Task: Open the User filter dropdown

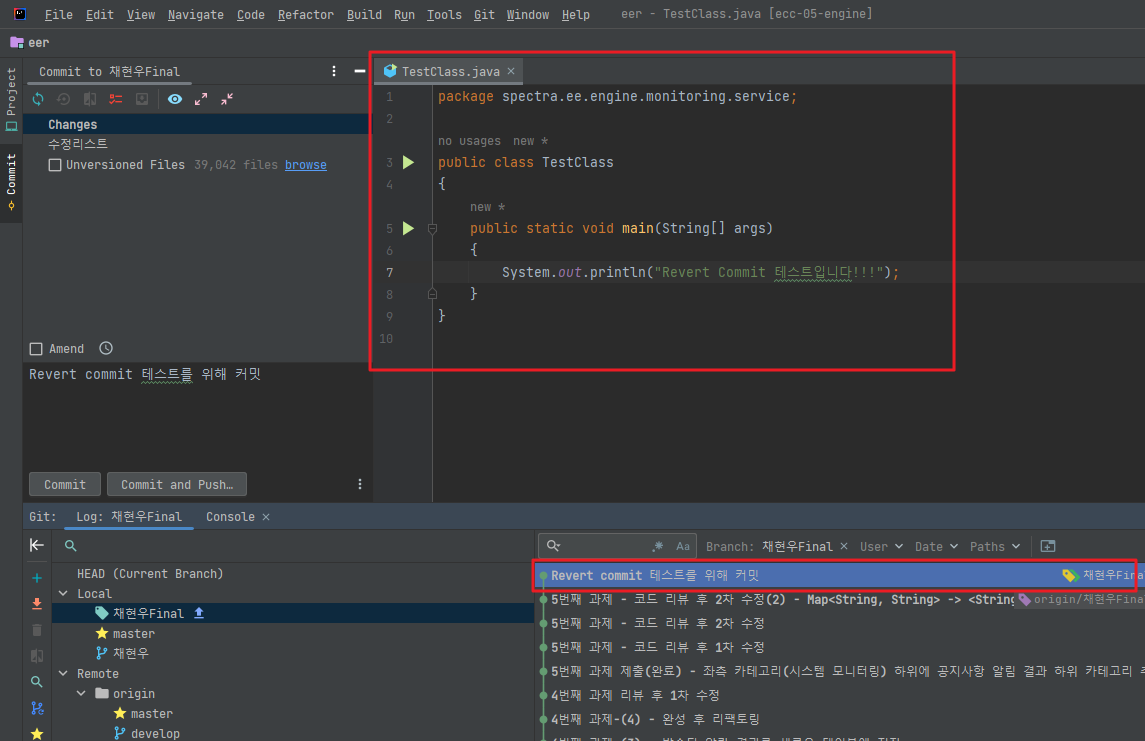Action: [880, 546]
